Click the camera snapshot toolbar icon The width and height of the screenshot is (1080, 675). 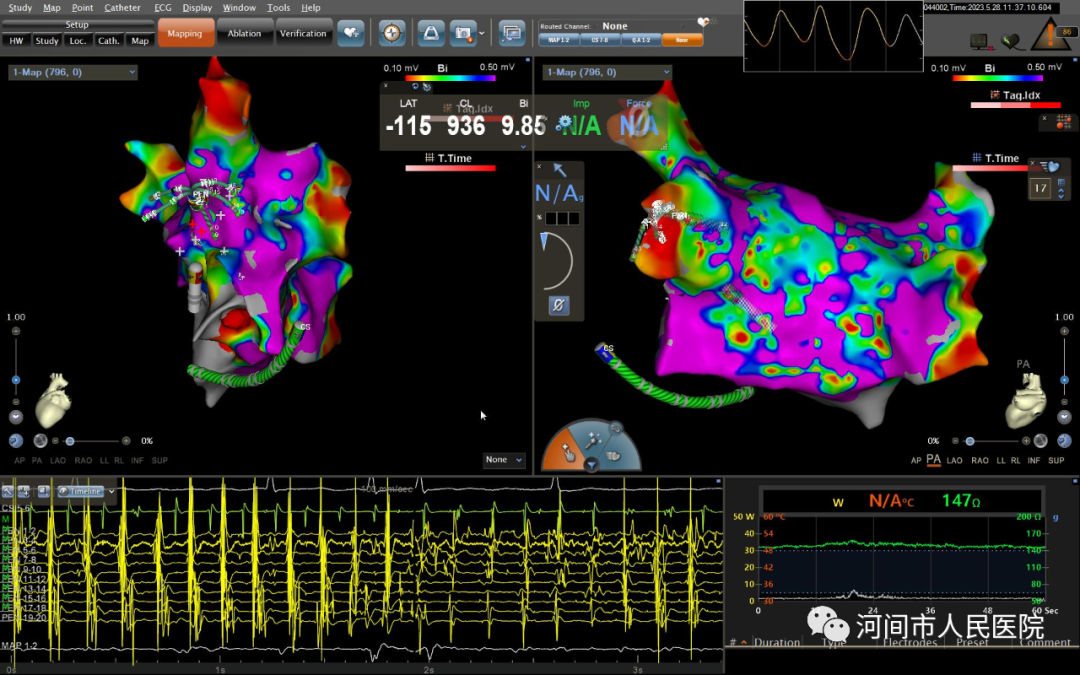point(462,33)
